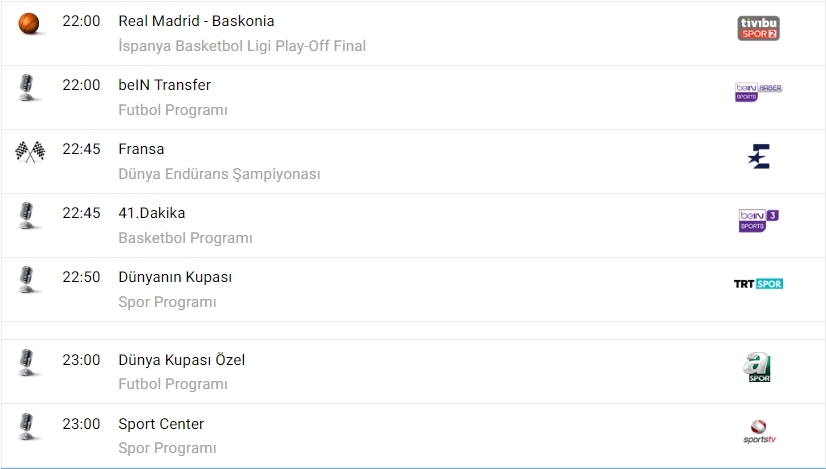Image resolution: width=826 pixels, height=469 pixels.
Task: Click the microphone icon beside 41.Dakika
Action: 28,215
